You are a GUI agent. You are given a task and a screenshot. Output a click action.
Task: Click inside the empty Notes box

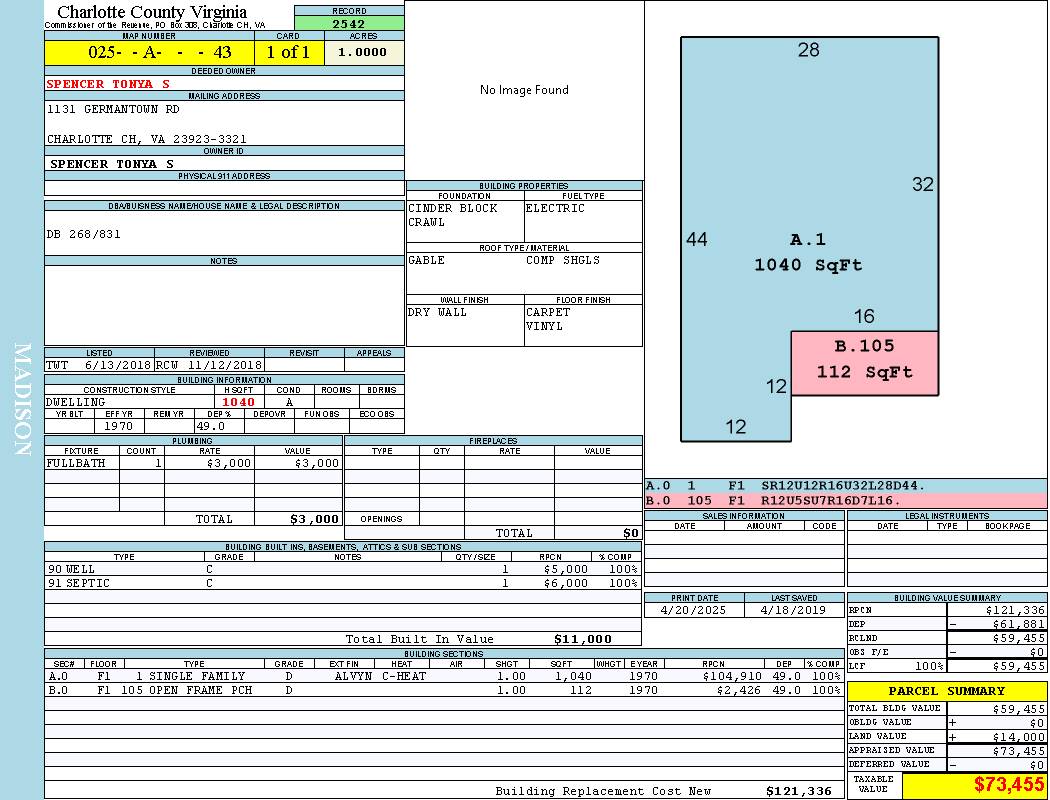pos(223,305)
